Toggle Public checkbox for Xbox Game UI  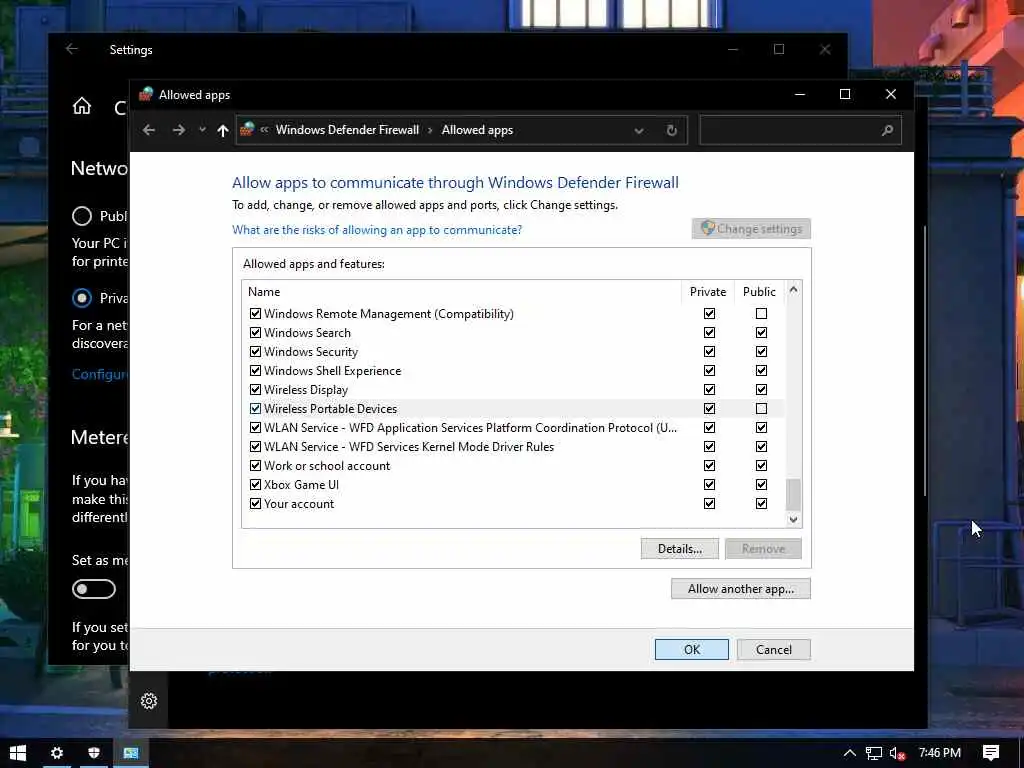coord(761,485)
